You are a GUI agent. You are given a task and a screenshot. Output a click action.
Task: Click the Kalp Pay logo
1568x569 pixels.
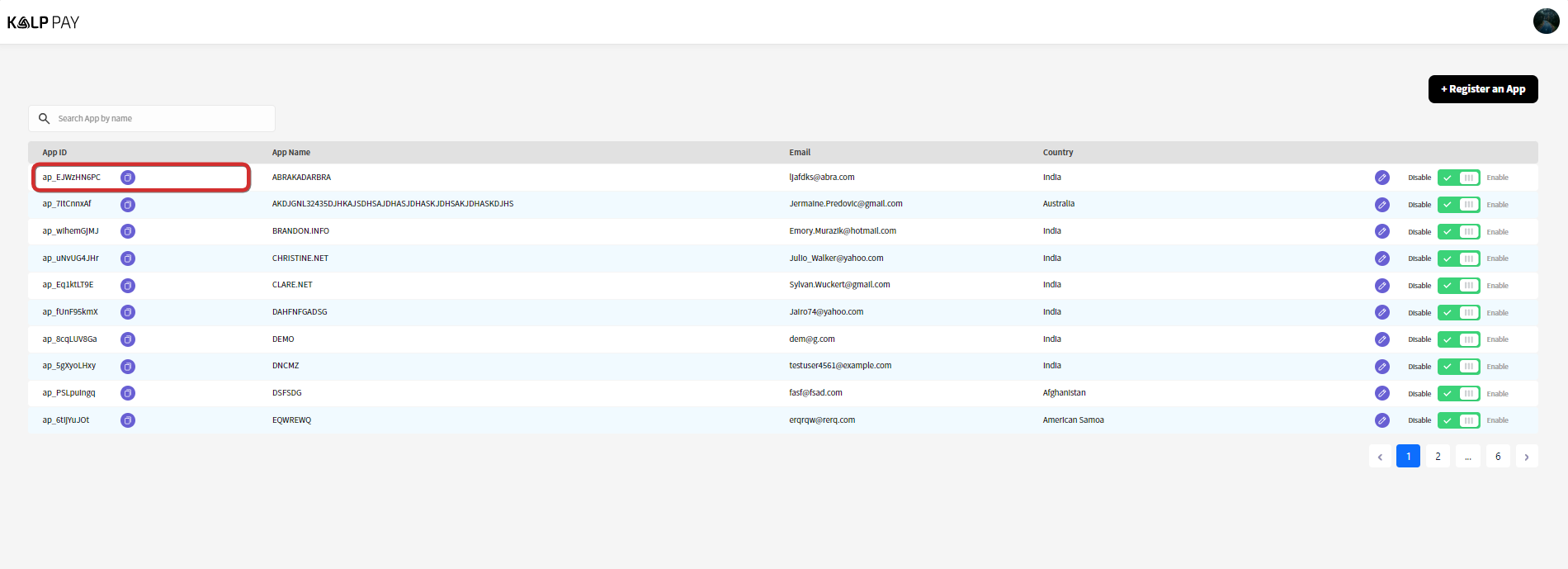[43, 22]
